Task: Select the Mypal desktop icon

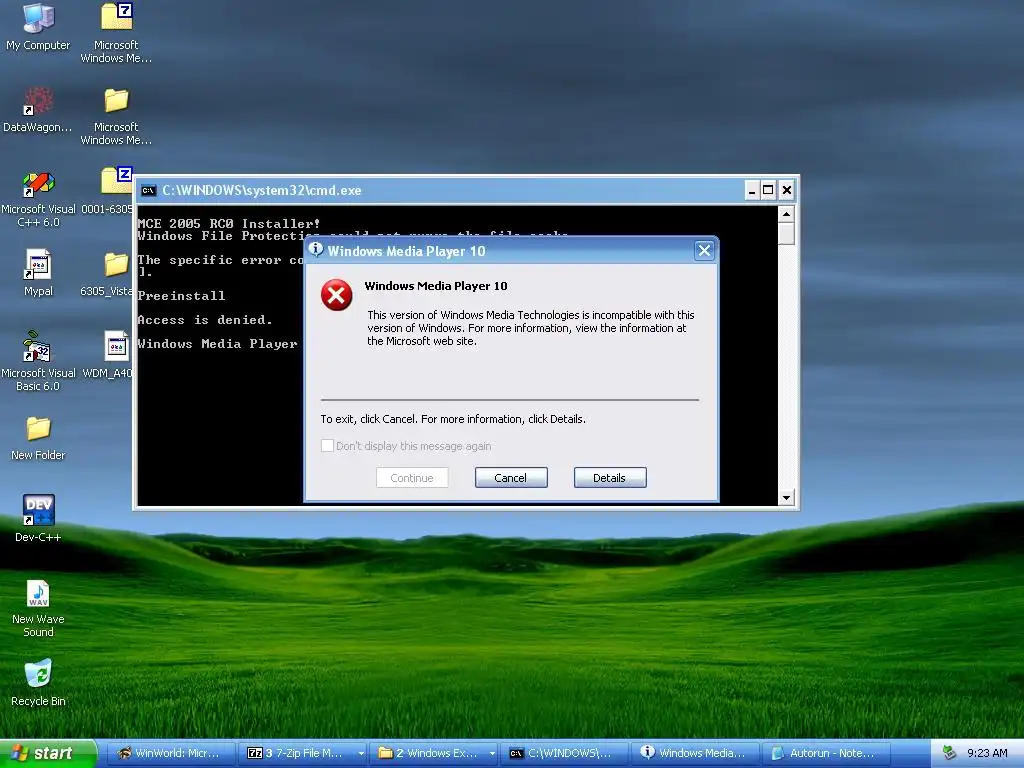Action: [x=38, y=272]
